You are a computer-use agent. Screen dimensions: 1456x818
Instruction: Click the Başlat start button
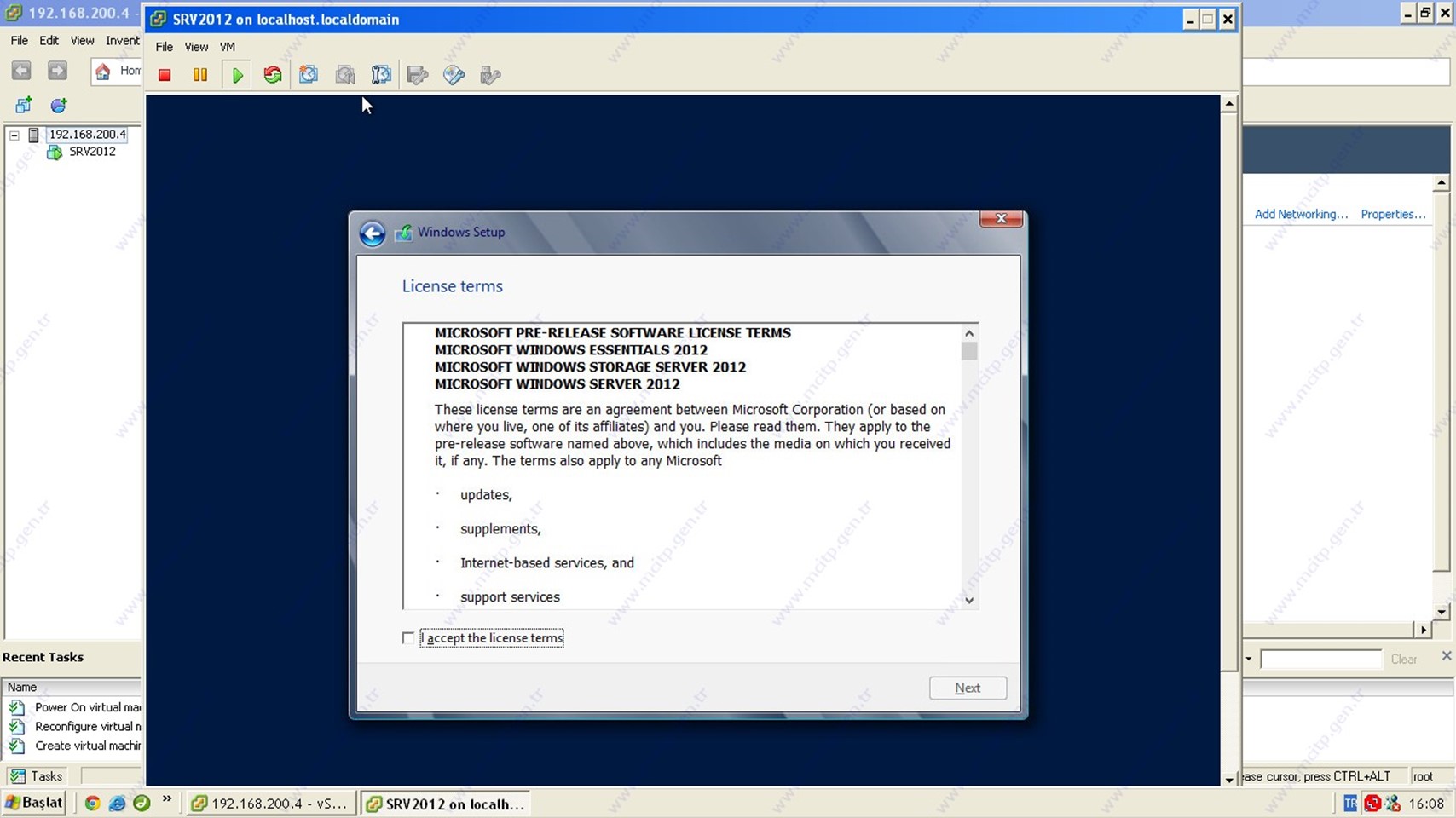[34, 803]
